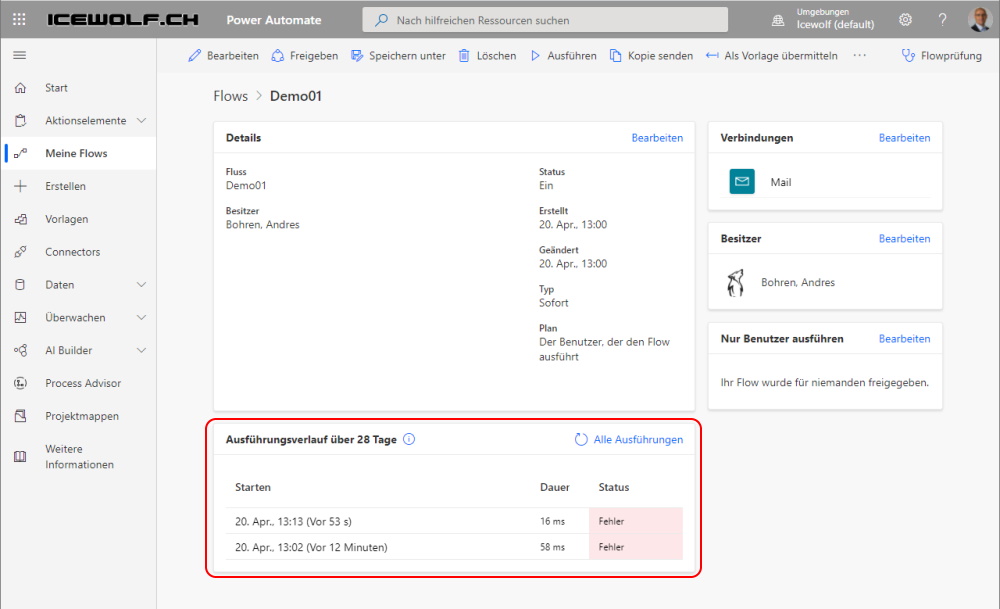Image resolution: width=1000 pixels, height=609 pixels.
Task: Click the Speichern unter save icon
Action: pos(357,55)
